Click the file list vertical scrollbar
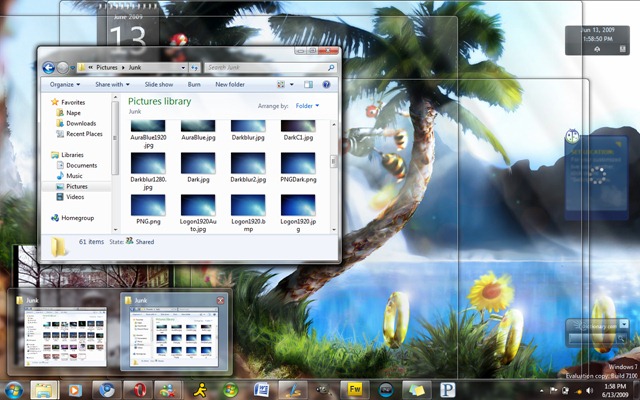Screen dimensions: 640x400 pyautogui.click(x=333, y=177)
